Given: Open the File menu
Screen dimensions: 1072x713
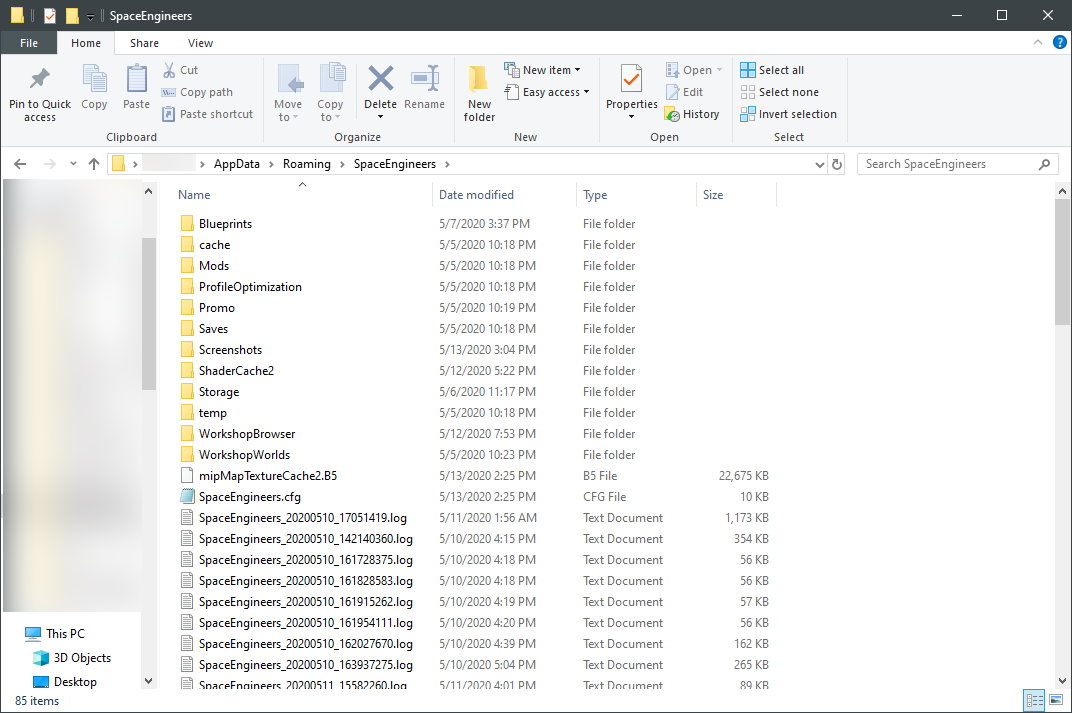Looking at the screenshot, I should [x=29, y=43].
